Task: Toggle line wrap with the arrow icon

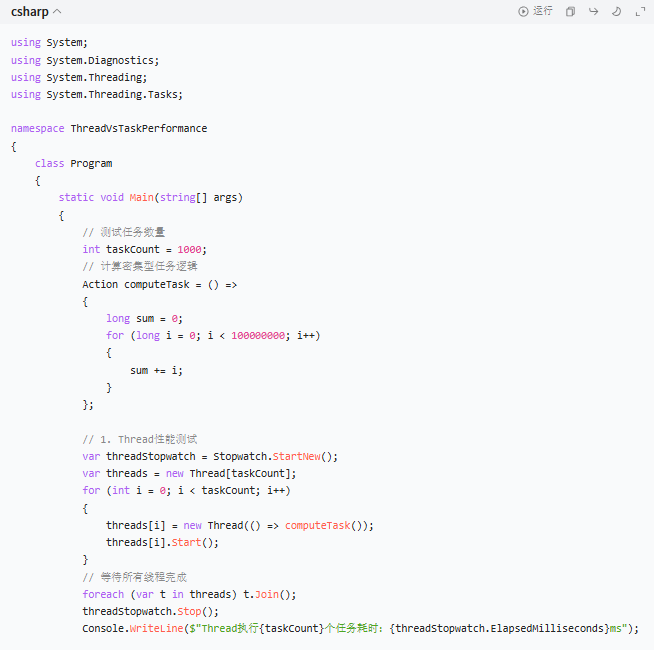Action: click(593, 11)
